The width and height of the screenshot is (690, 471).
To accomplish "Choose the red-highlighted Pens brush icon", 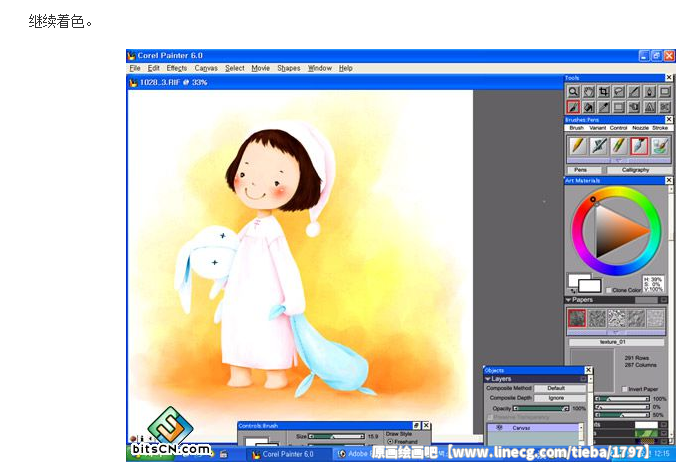I will point(639,146).
